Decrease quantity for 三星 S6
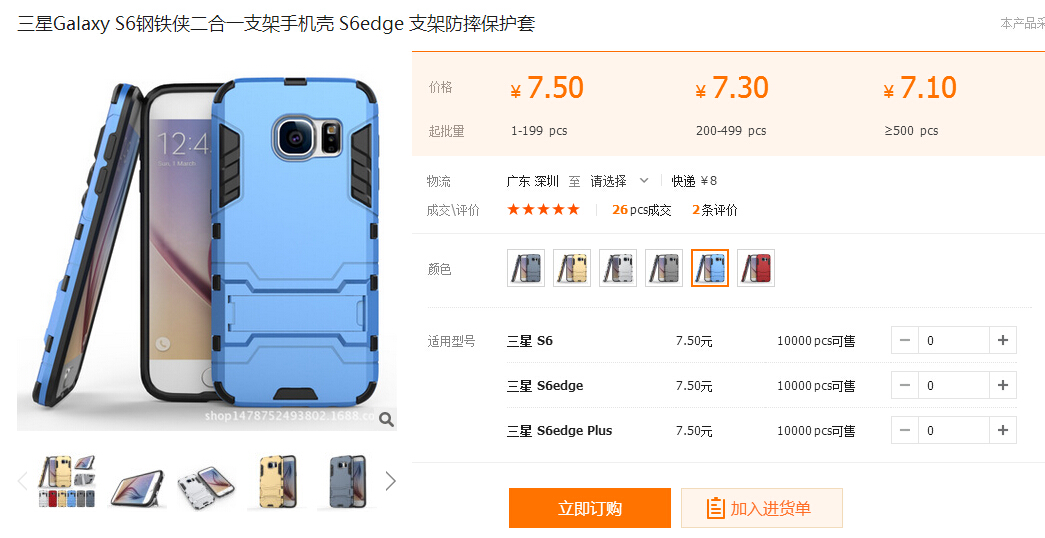 (904, 341)
